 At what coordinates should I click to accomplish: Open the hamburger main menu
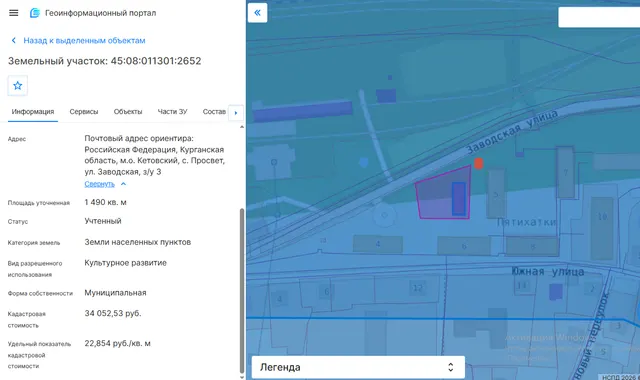[x=13, y=13]
